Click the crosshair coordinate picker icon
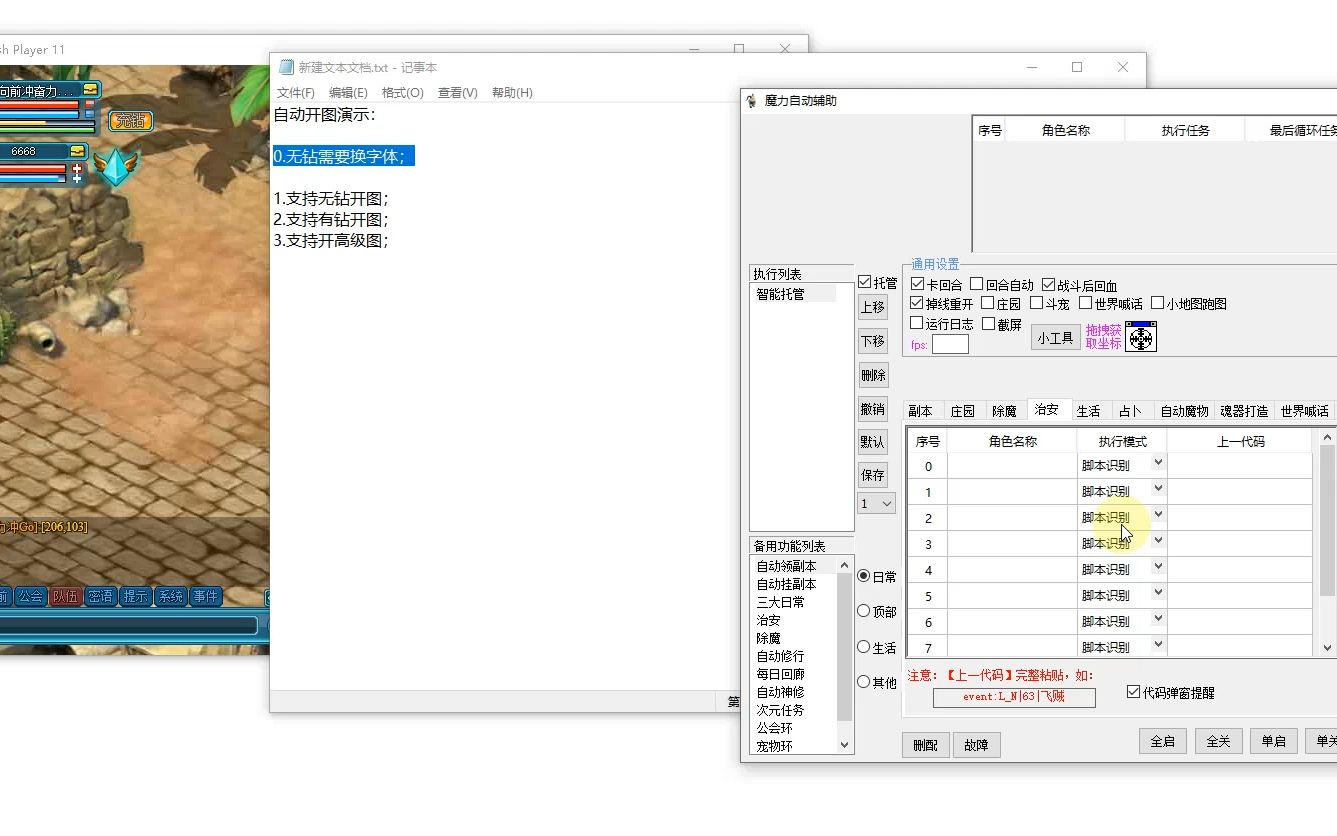This screenshot has height=836, width=1337. [x=1141, y=337]
